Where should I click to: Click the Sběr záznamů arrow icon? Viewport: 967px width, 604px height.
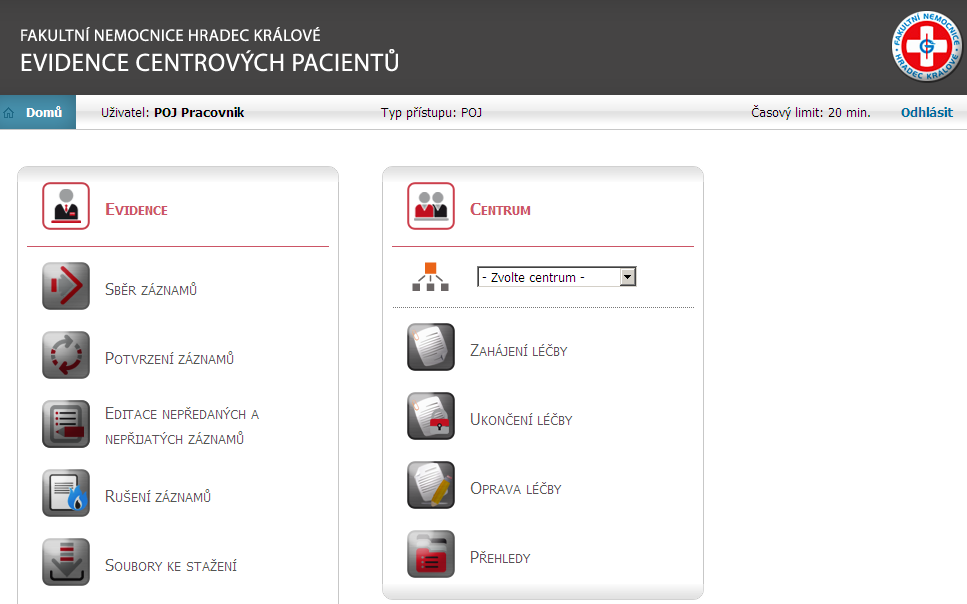point(66,286)
